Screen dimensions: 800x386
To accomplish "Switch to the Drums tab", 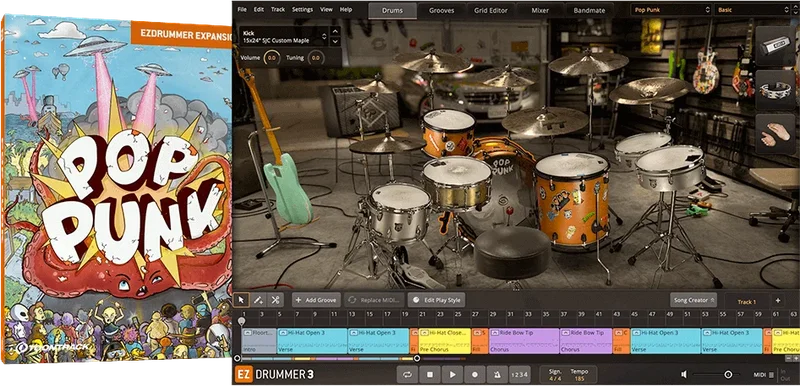I will point(392,10).
